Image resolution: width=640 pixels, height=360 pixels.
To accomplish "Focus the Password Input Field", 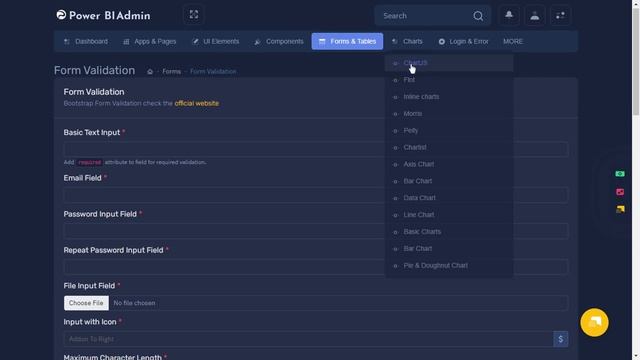I will click(316, 231).
